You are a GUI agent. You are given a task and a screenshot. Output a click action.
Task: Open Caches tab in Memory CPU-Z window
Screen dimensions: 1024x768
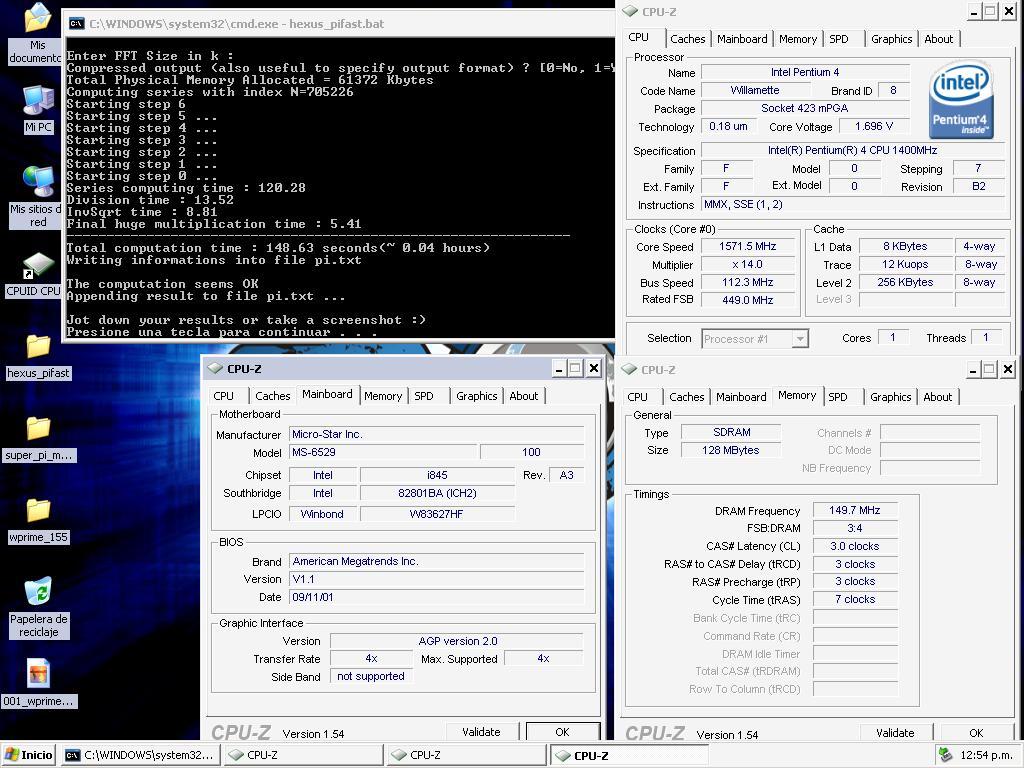tap(686, 396)
